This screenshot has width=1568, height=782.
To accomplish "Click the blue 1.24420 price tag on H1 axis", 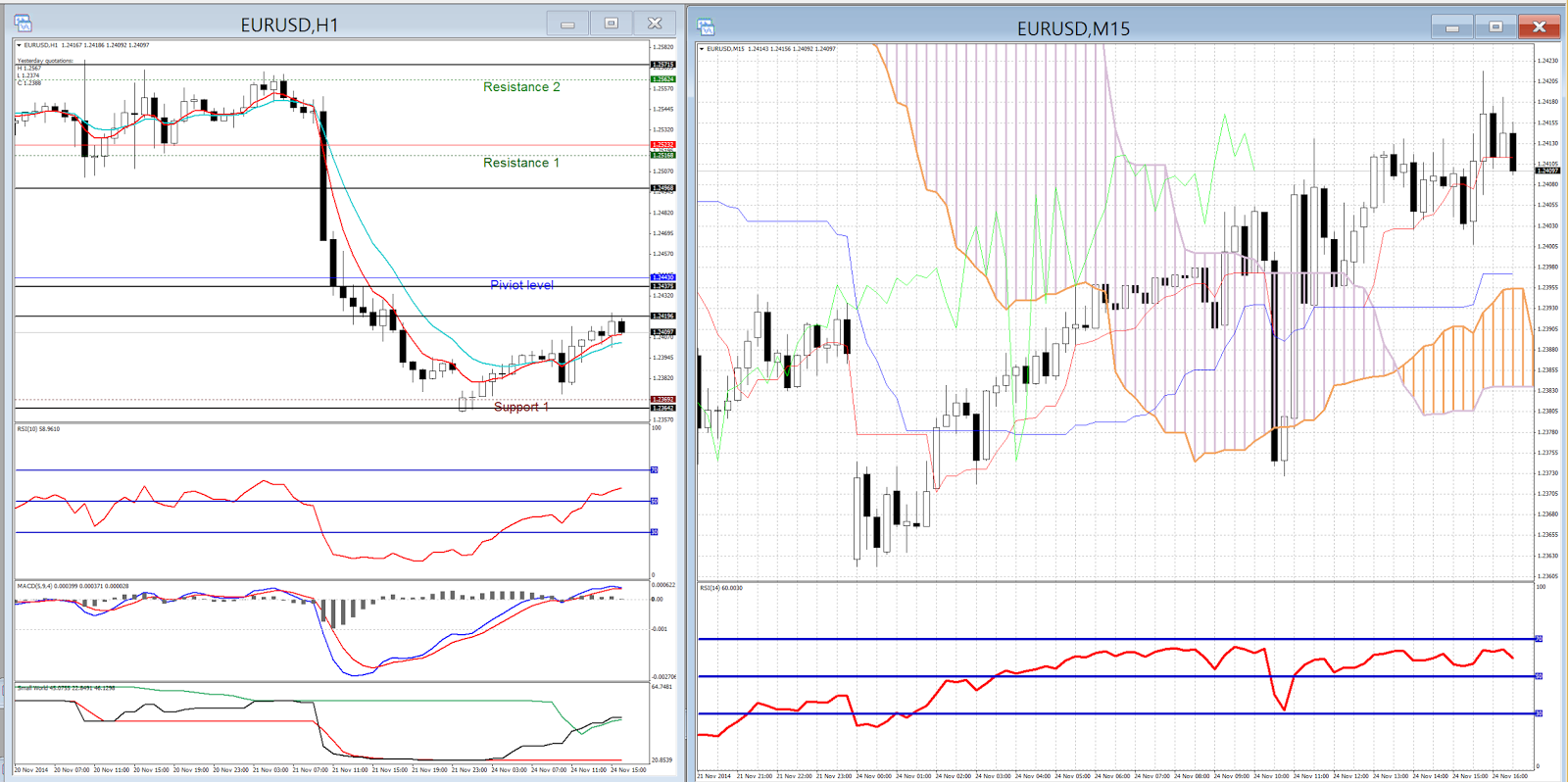I will [663, 277].
